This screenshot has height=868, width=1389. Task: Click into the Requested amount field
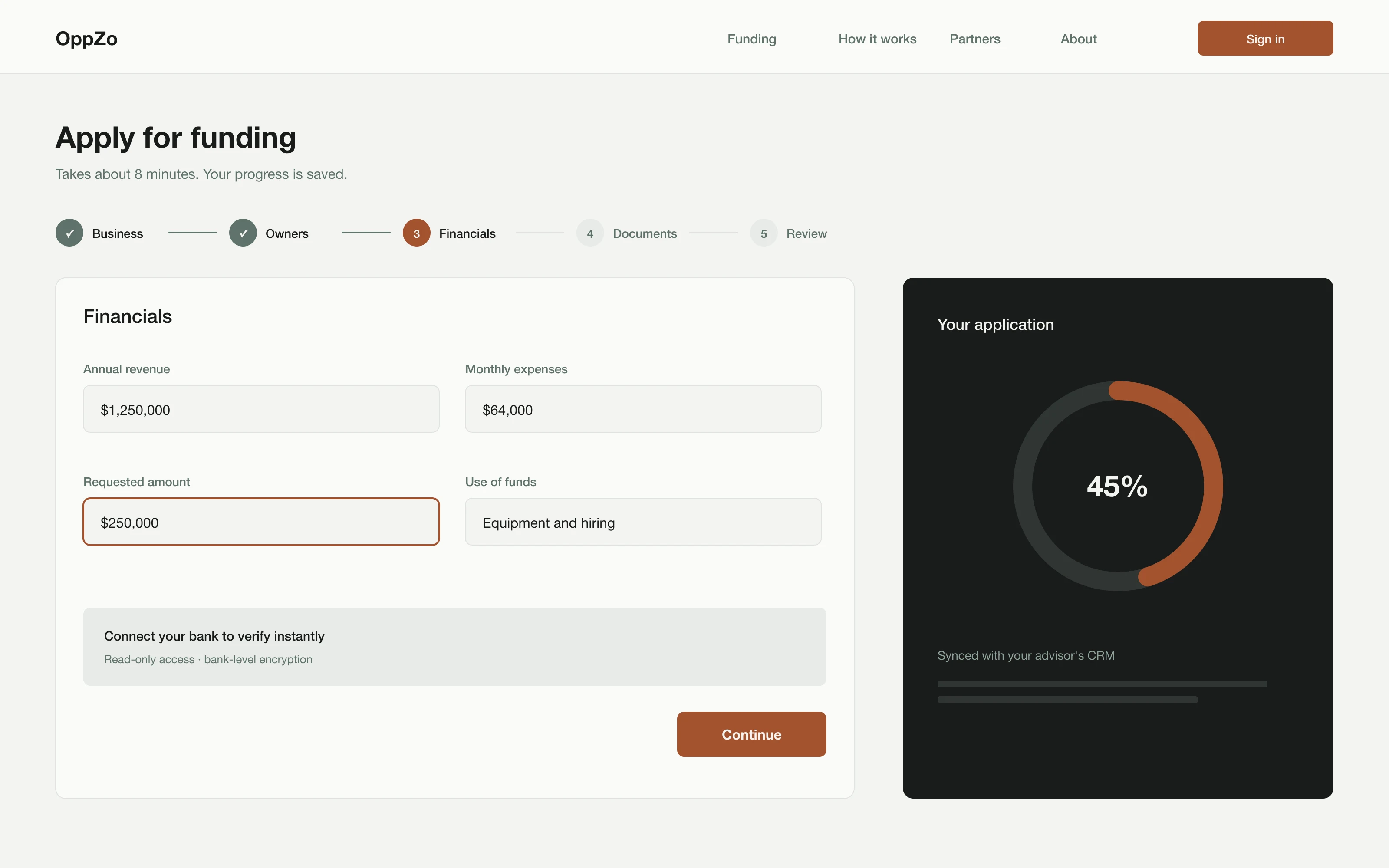click(261, 522)
